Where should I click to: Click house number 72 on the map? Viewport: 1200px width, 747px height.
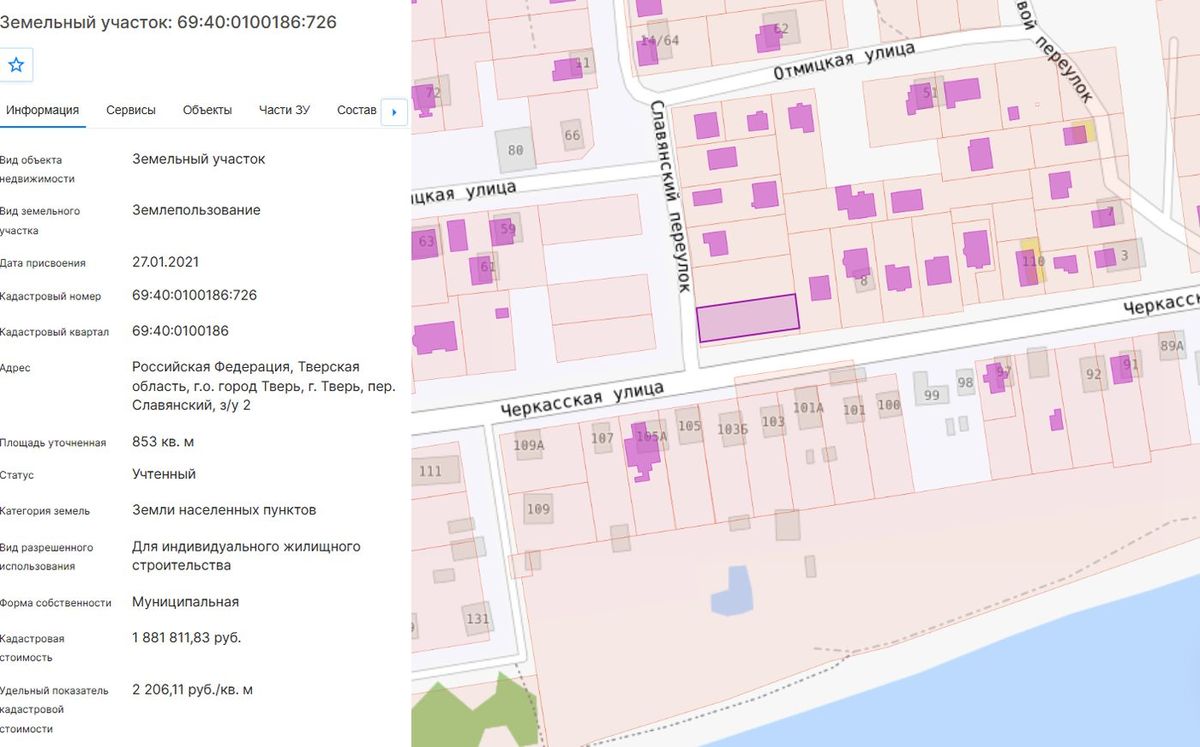(433, 93)
